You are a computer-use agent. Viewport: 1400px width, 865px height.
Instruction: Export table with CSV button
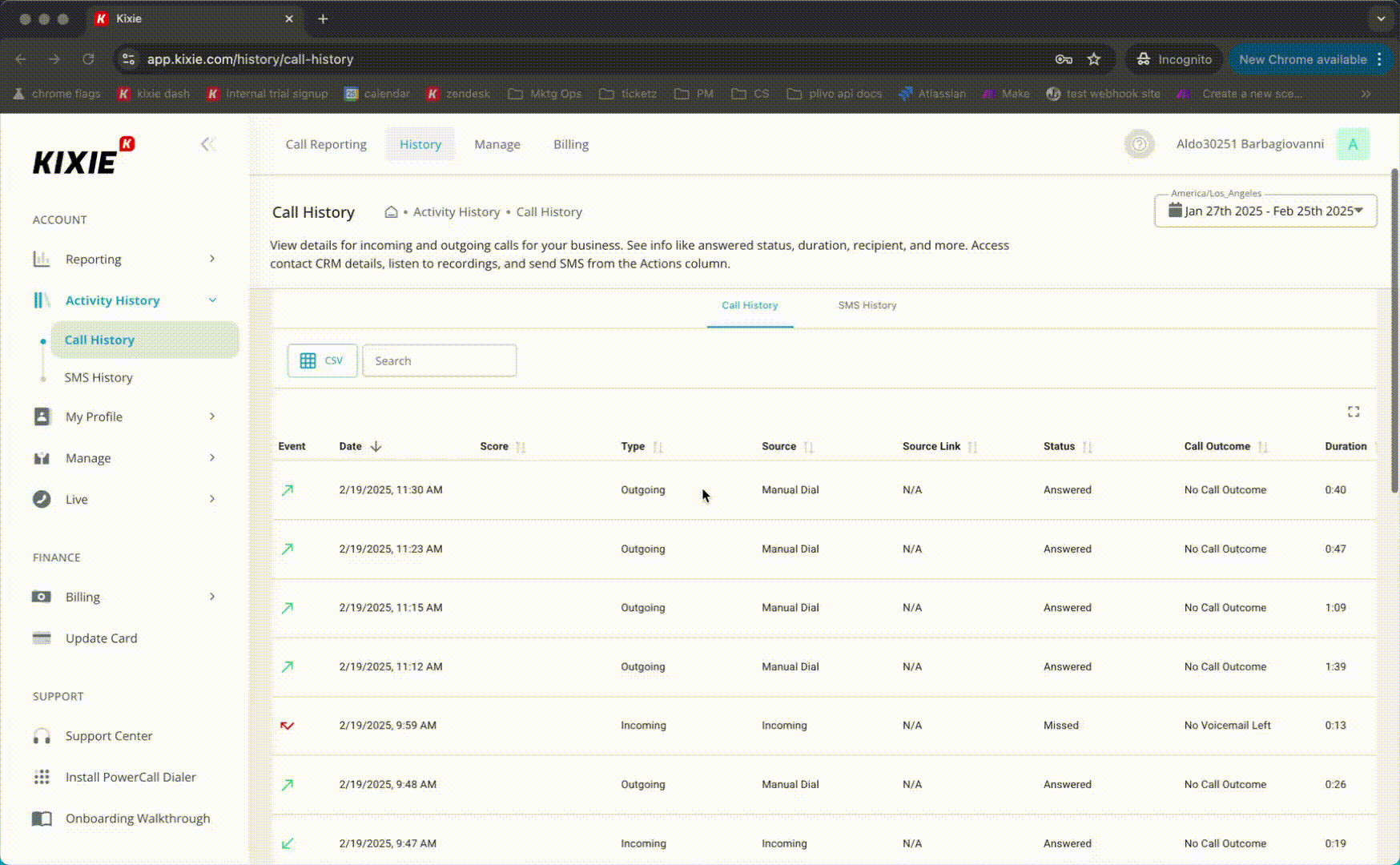click(x=322, y=360)
